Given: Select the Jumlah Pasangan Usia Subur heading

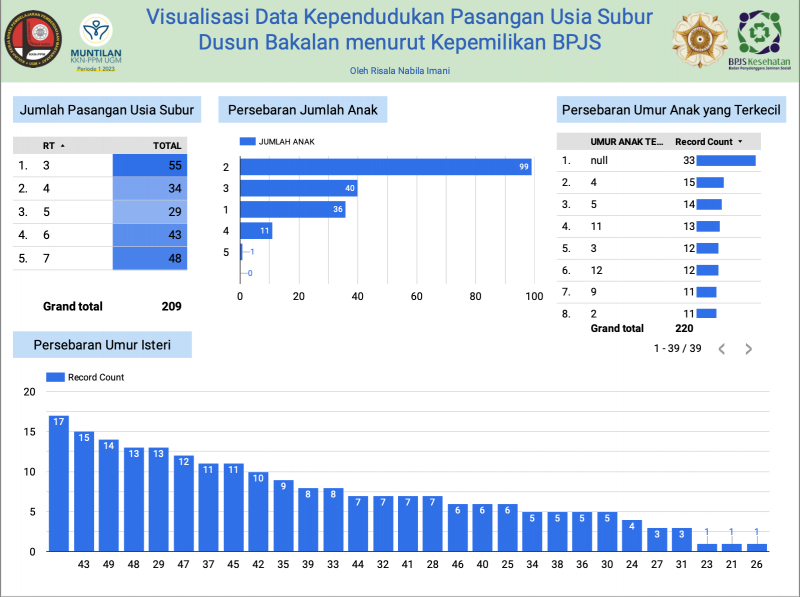Looking at the screenshot, I should tap(106, 110).
